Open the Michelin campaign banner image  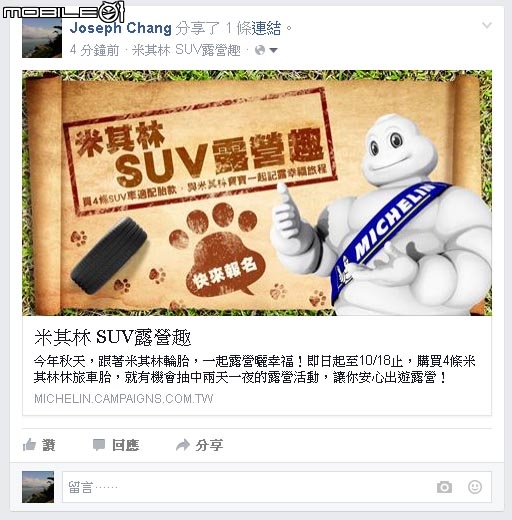[257, 193]
